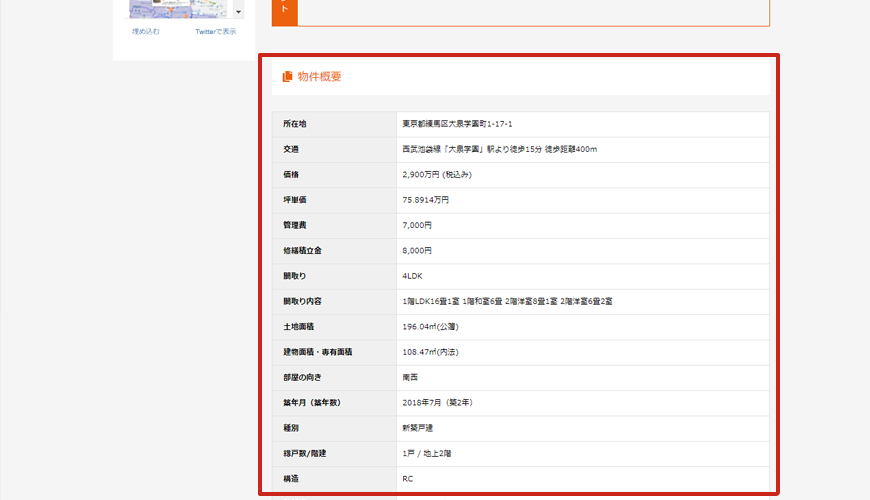Viewport: 870px width, 500px height.
Task: Select the 物件概要 heading text
Action: tap(319, 76)
